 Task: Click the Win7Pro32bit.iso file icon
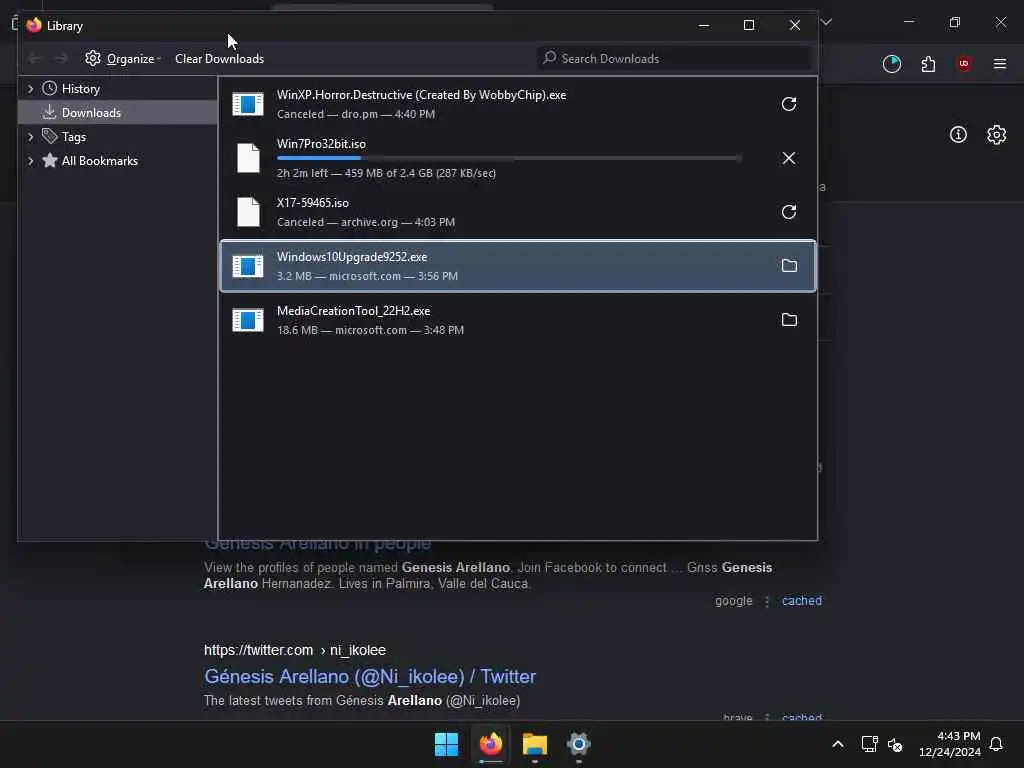[x=248, y=158]
